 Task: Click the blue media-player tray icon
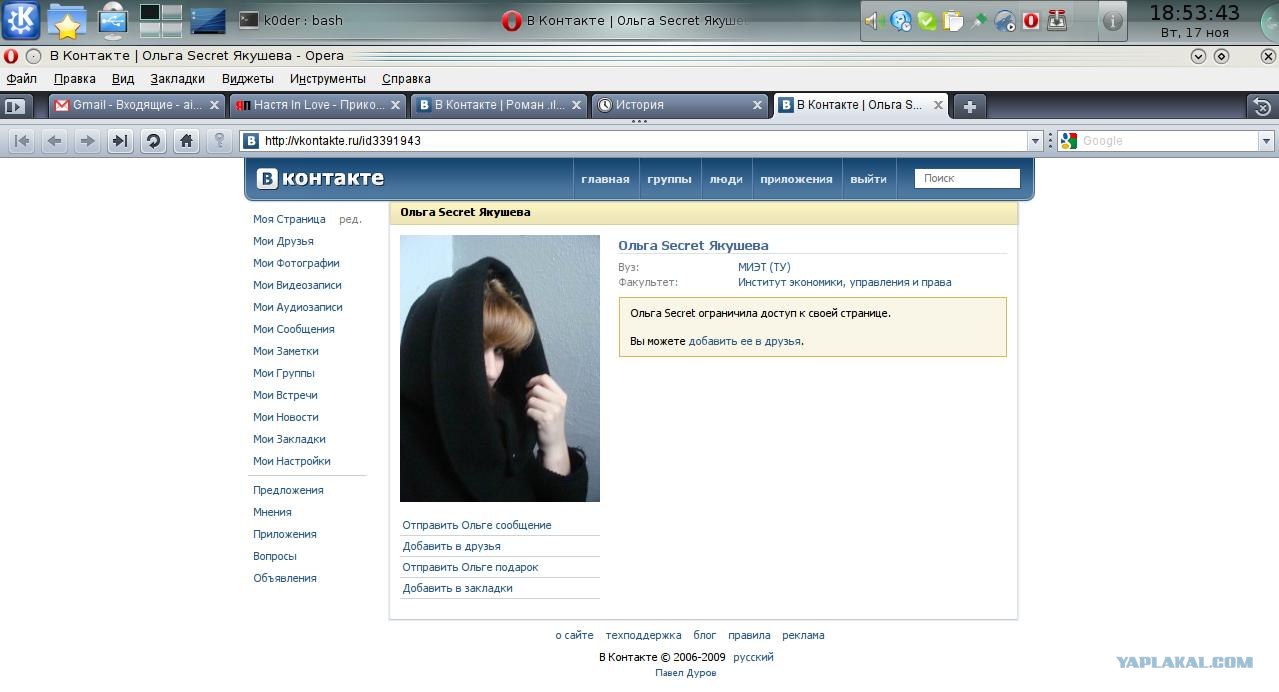[1005, 21]
